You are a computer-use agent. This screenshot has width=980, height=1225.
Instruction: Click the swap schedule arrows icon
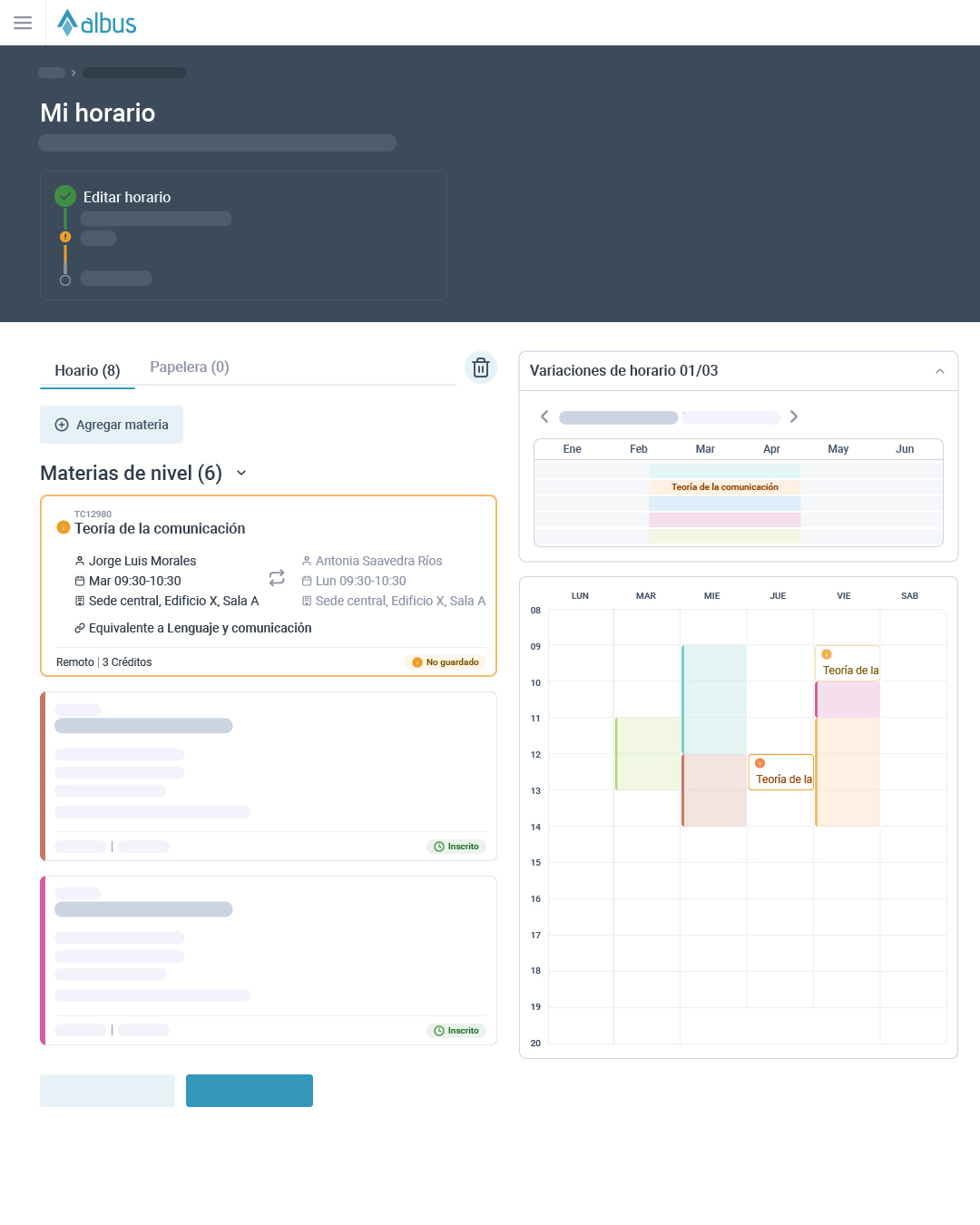click(277, 578)
